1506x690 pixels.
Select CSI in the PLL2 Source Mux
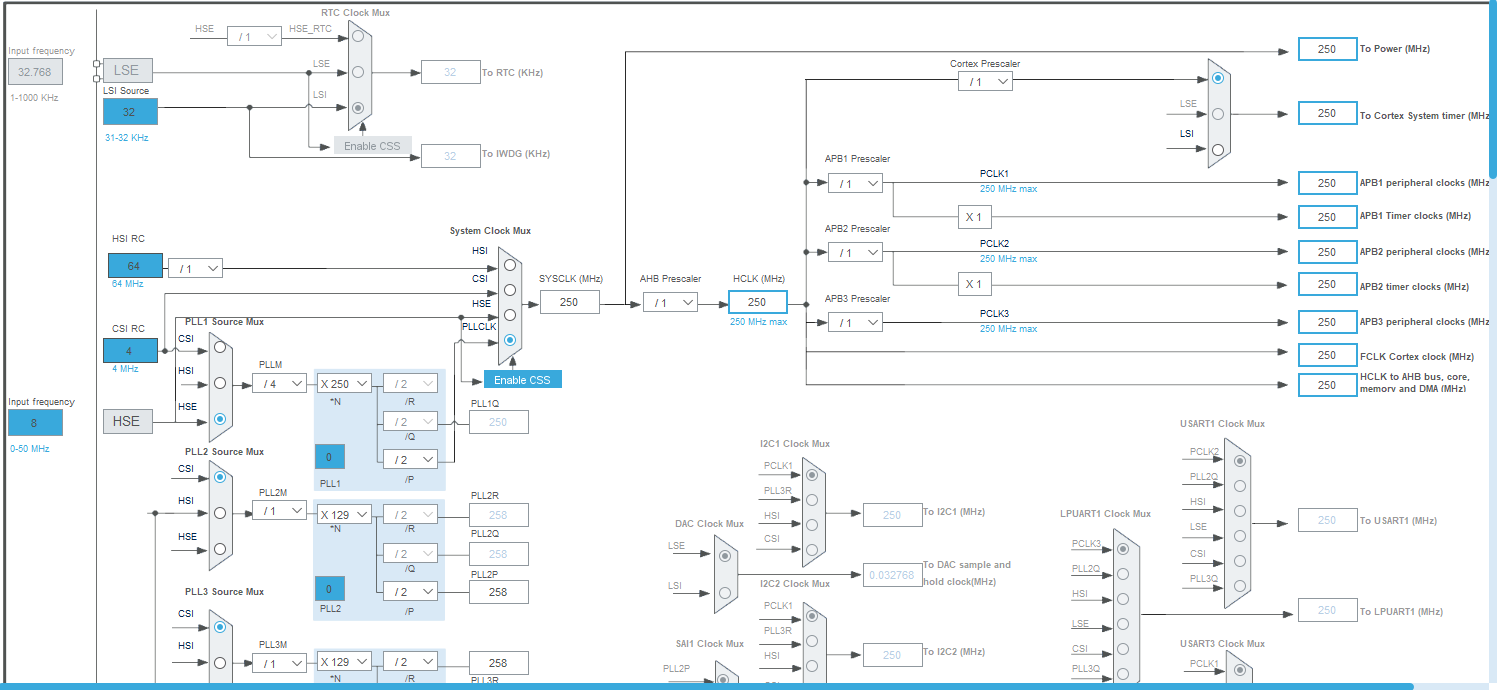coord(220,478)
